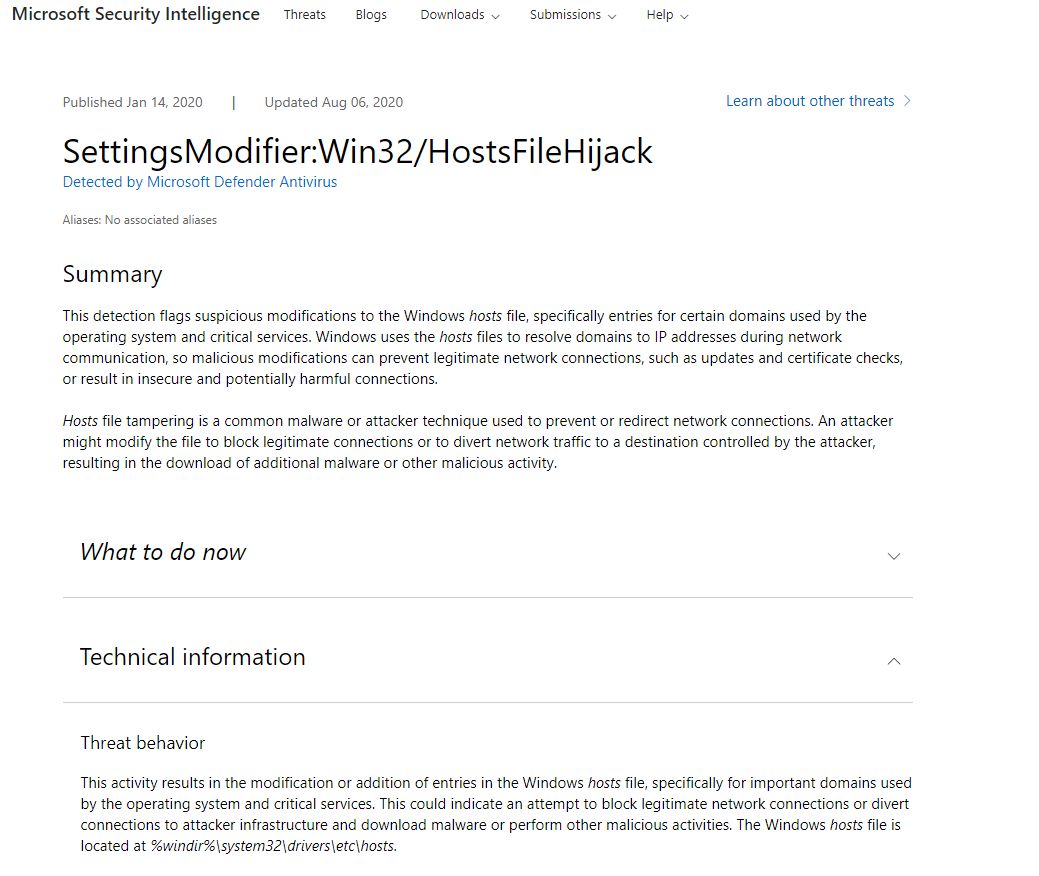Viewport: 1039px width, 876px height.
Task: Click the Summary section heading
Action: [112, 274]
